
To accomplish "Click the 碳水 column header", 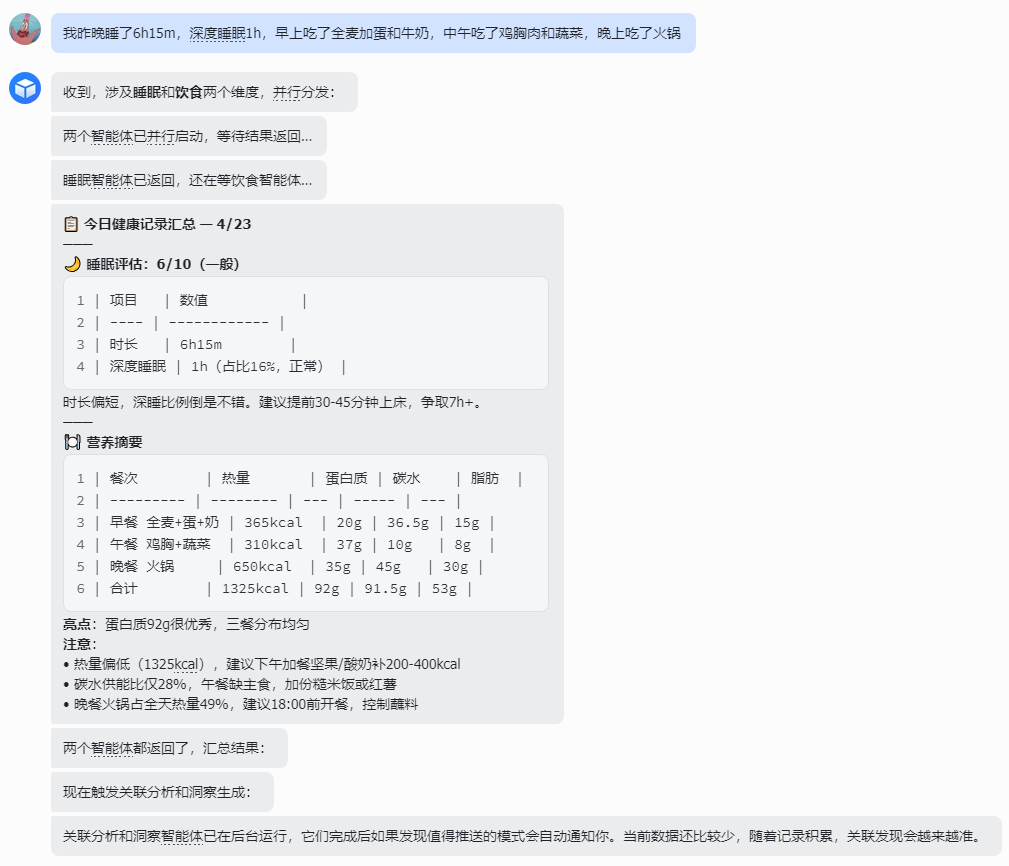I will [x=406, y=478].
